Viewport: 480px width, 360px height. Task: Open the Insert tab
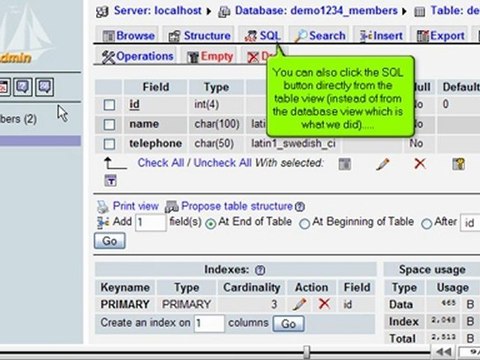click(381, 35)
